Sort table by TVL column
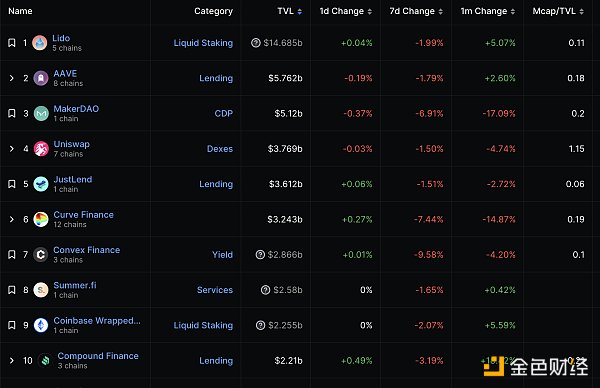 [290, 11]
